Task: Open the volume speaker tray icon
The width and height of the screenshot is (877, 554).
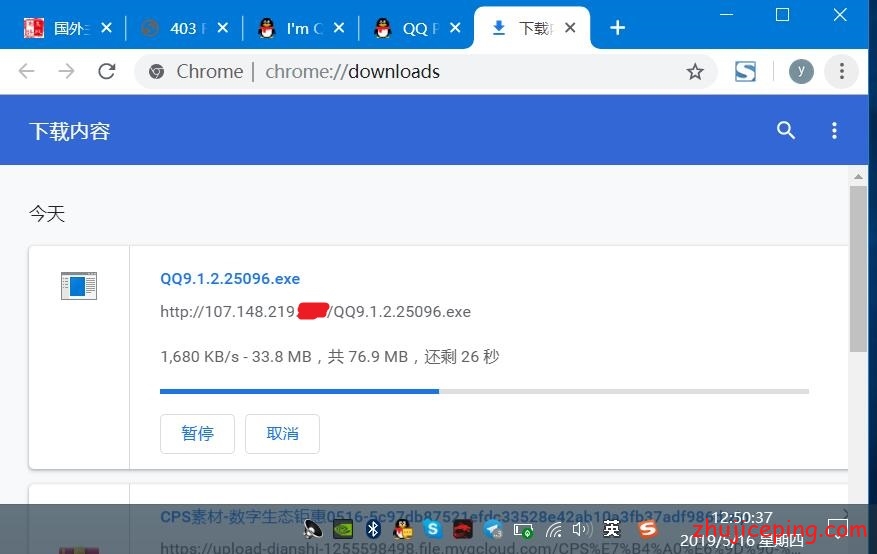Action: pyautogui.click(x=582, y=529)
